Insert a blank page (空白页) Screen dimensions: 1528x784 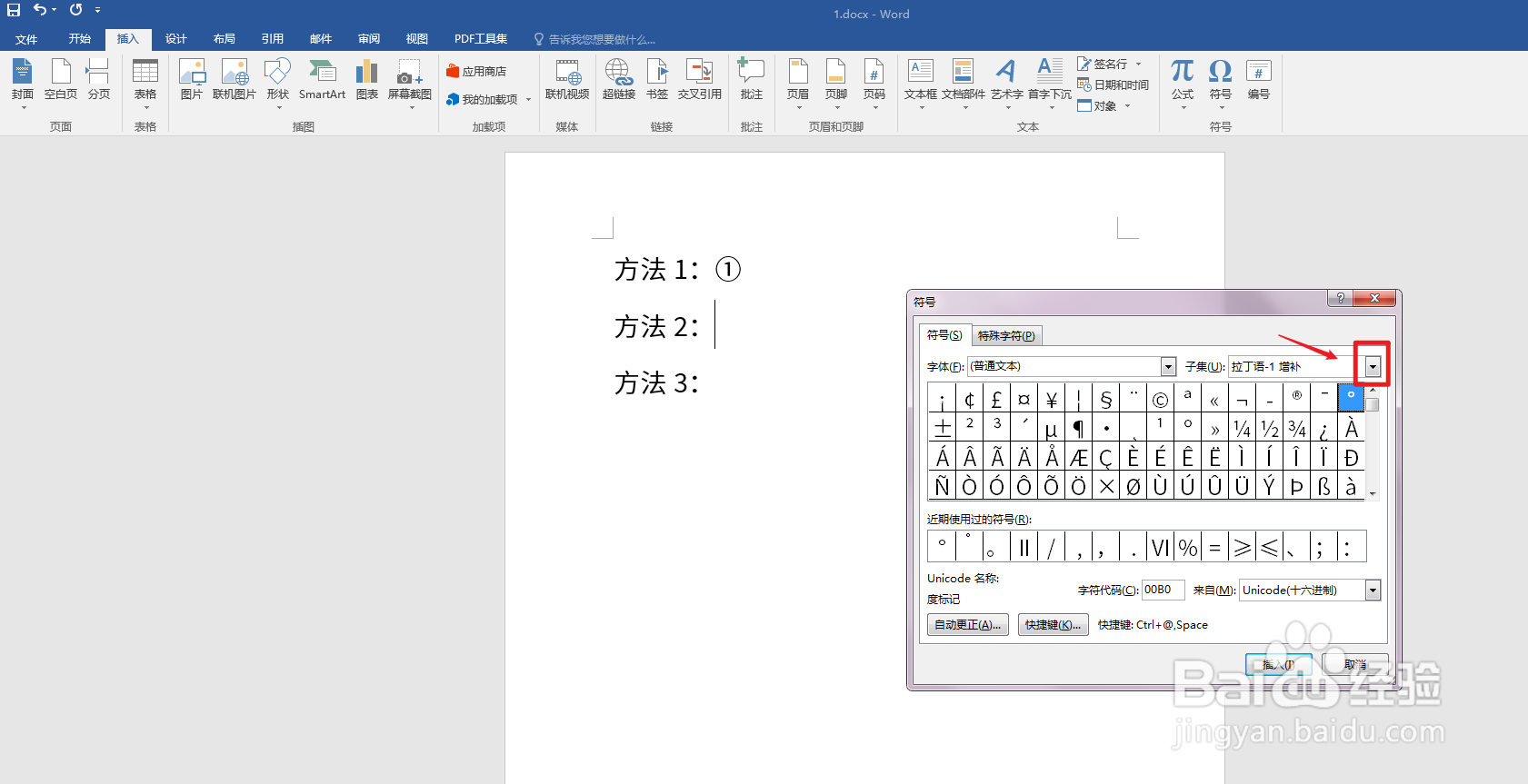pyautogui.click(x=61, y=80)
